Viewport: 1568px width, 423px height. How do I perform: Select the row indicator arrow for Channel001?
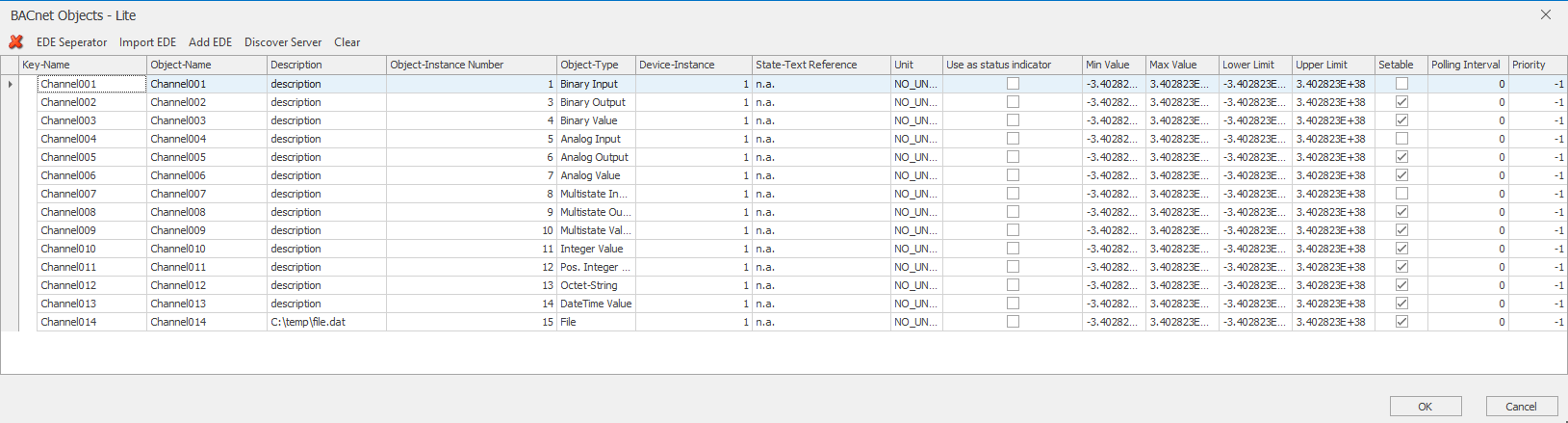coord(11,84)
